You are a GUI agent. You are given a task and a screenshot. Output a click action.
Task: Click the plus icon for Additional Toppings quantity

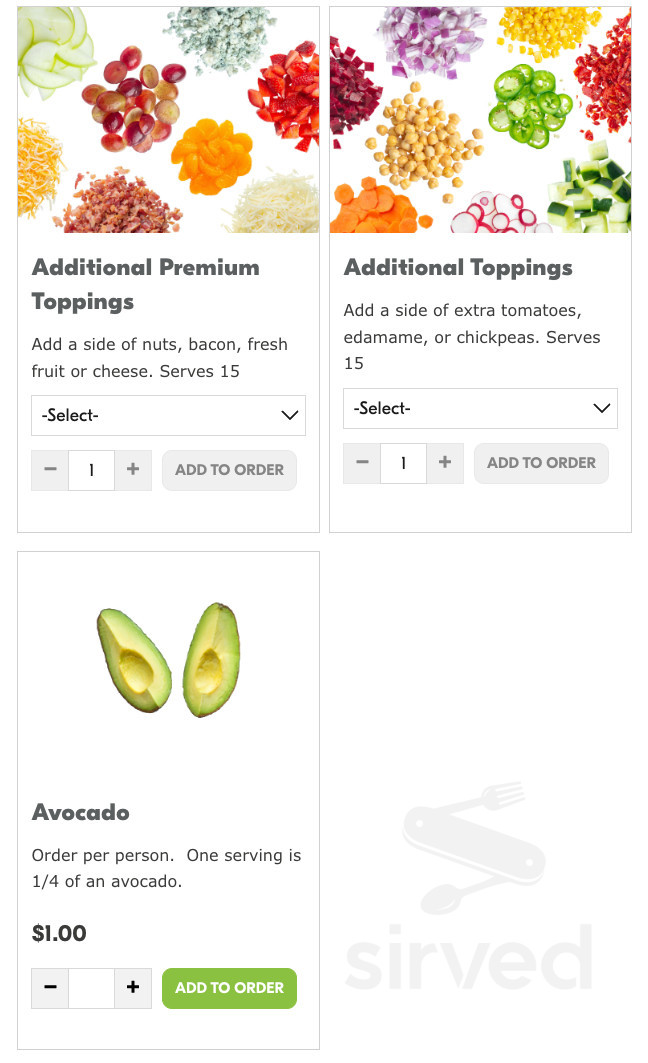pos(444,463)
